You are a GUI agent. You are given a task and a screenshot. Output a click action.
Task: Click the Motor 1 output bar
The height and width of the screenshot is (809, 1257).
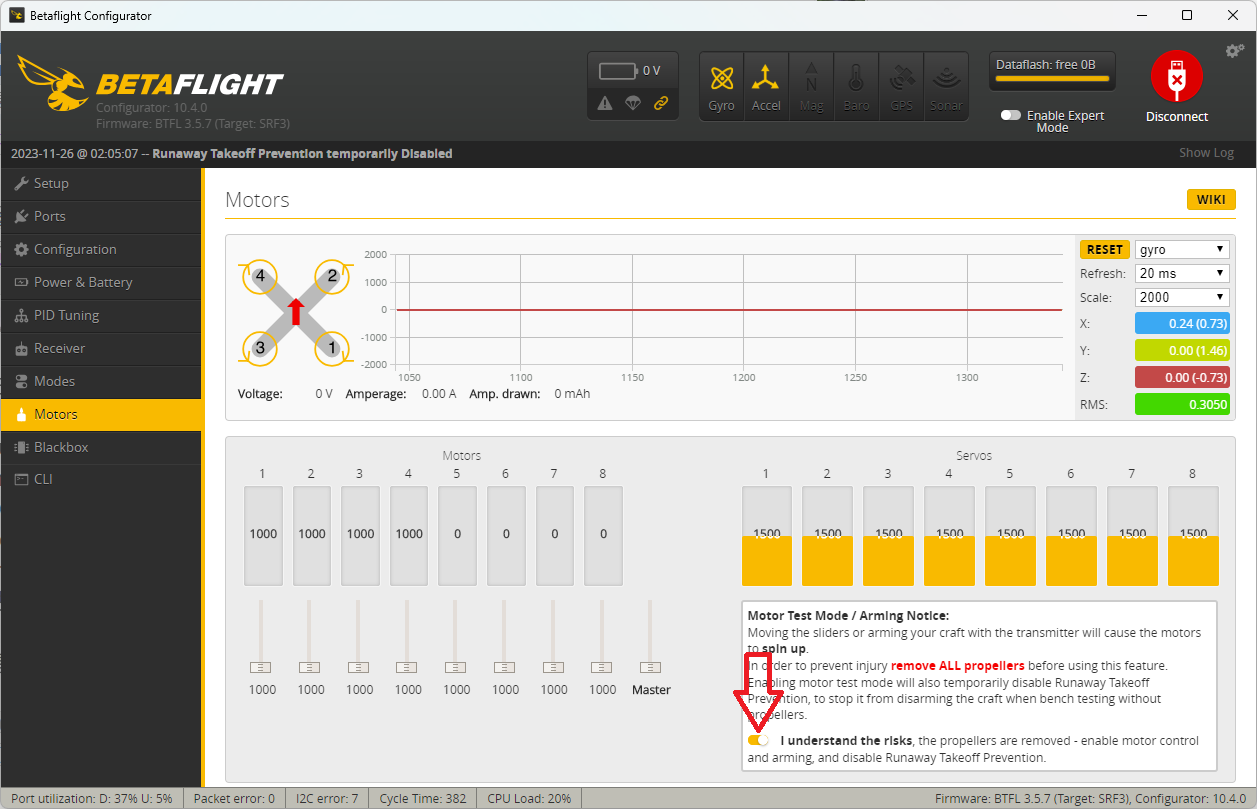[263, 536]
